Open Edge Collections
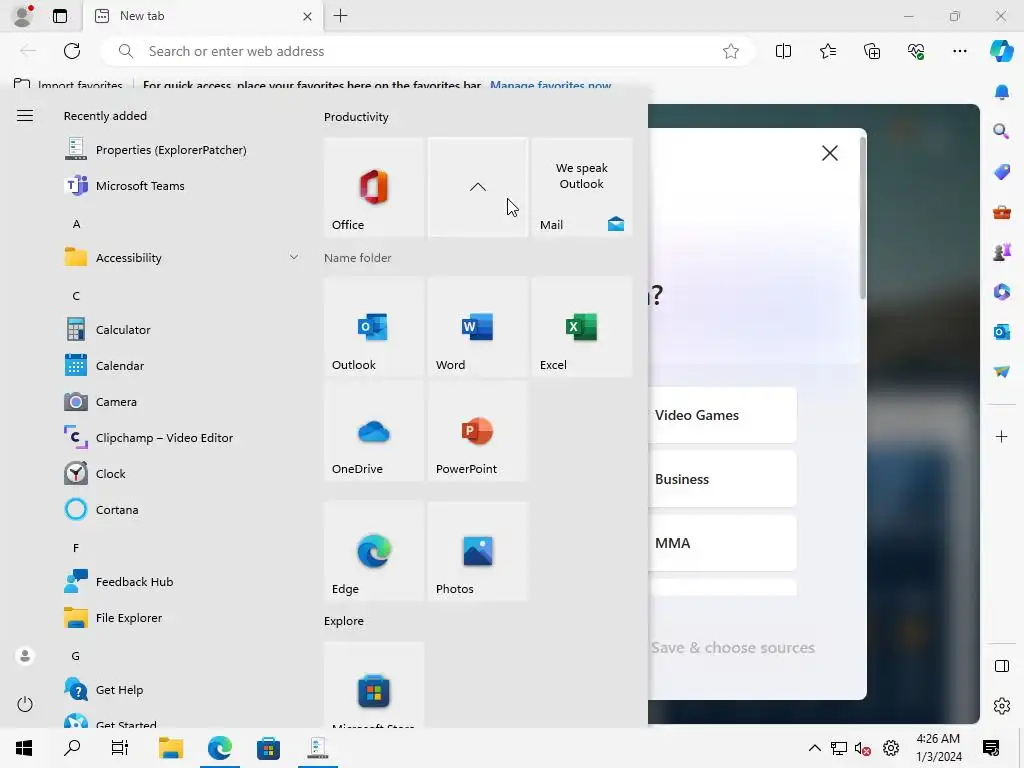This screenshot has width=1024, height=768. point(872,51)
